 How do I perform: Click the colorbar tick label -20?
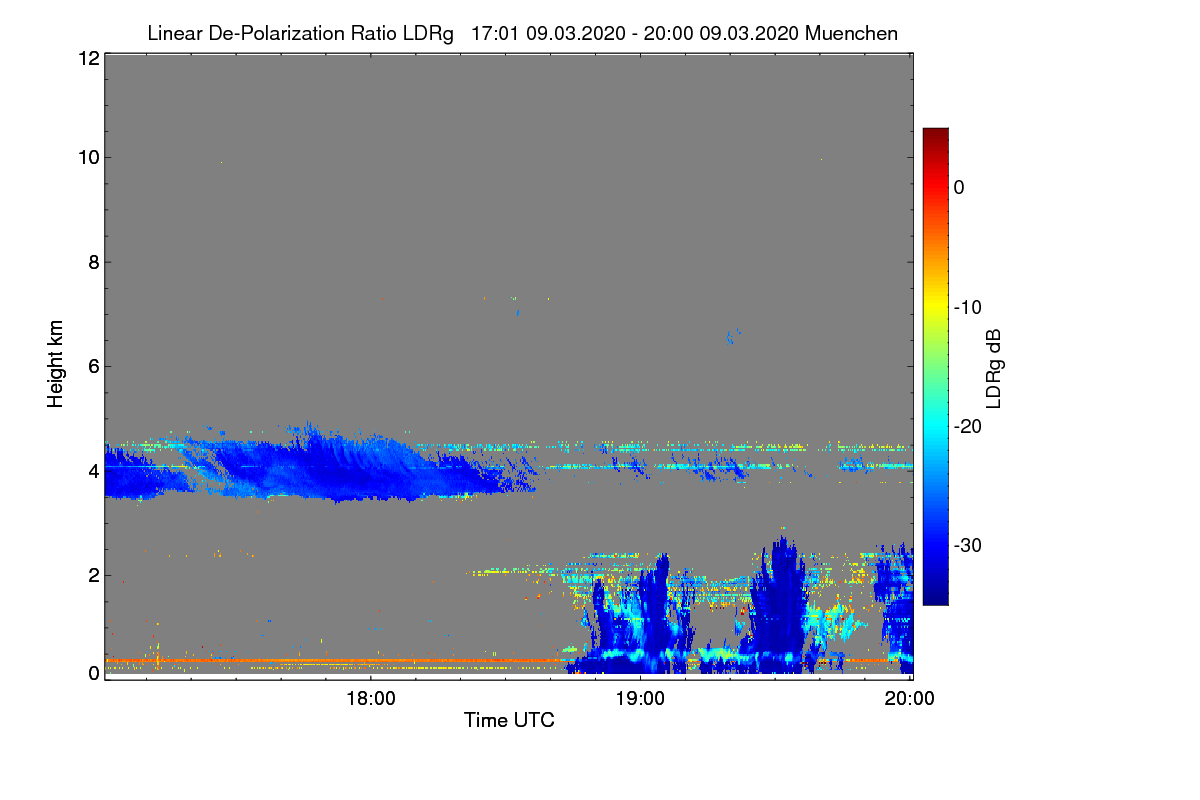(x=967, y=426)
